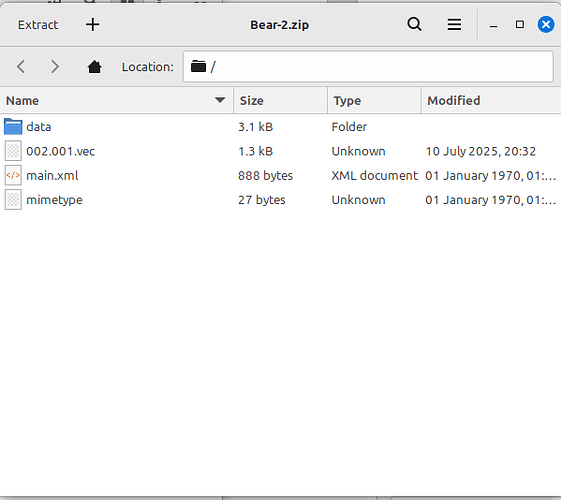
Task: Select the main.xml file icon
Action: (x=13, y=175)
